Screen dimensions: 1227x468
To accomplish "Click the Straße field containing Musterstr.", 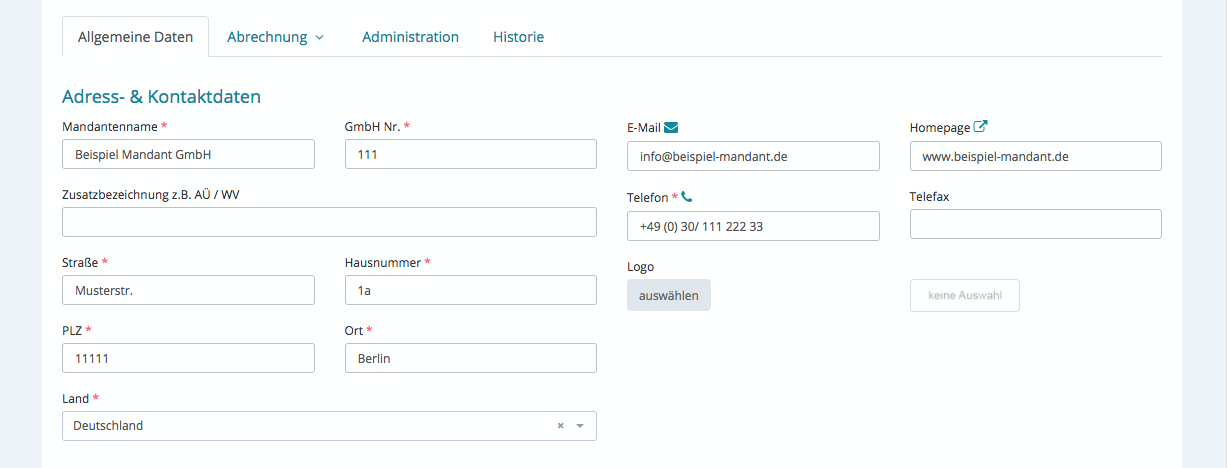I will 188,290.
